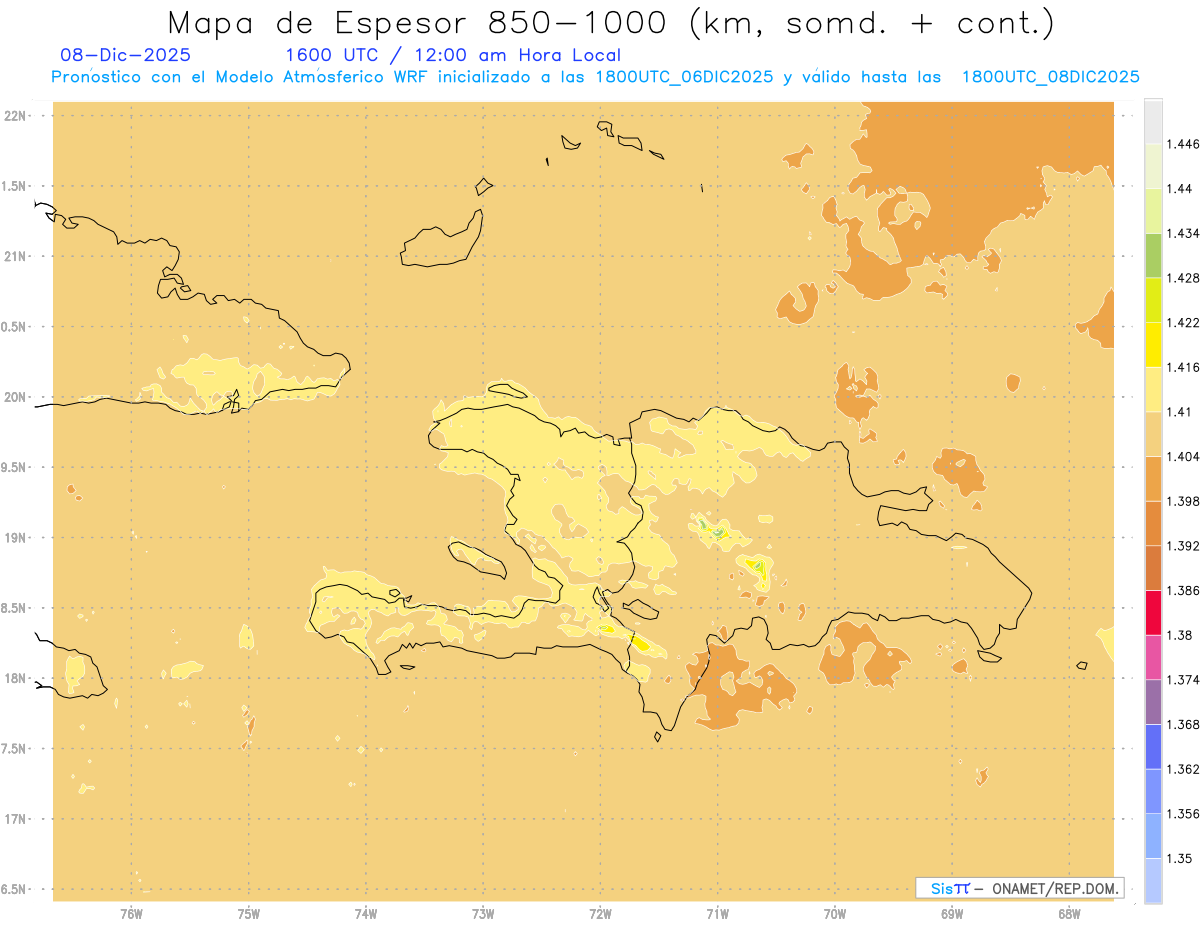Click the legend value '1.44'
1200x927 pixels.
coord(1180,189)
